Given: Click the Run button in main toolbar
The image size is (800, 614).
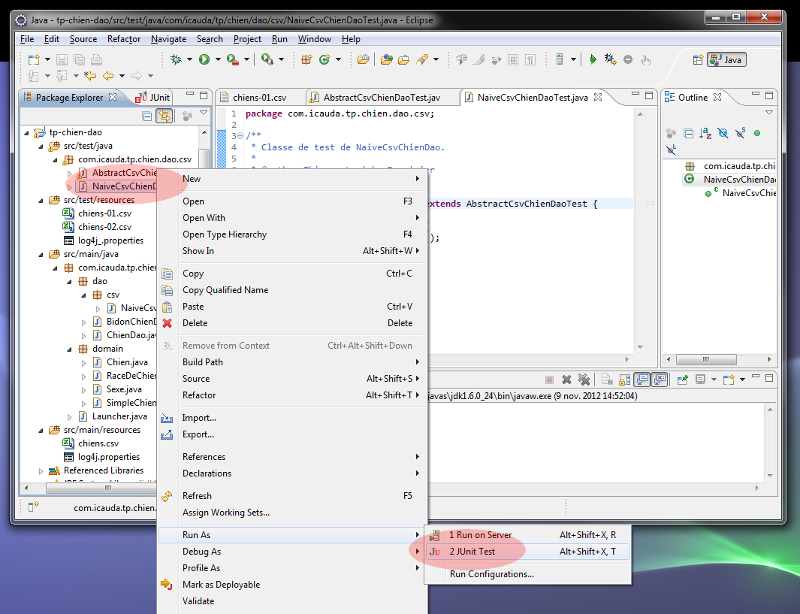Looking at the screenshot, I should click(204, 60).
